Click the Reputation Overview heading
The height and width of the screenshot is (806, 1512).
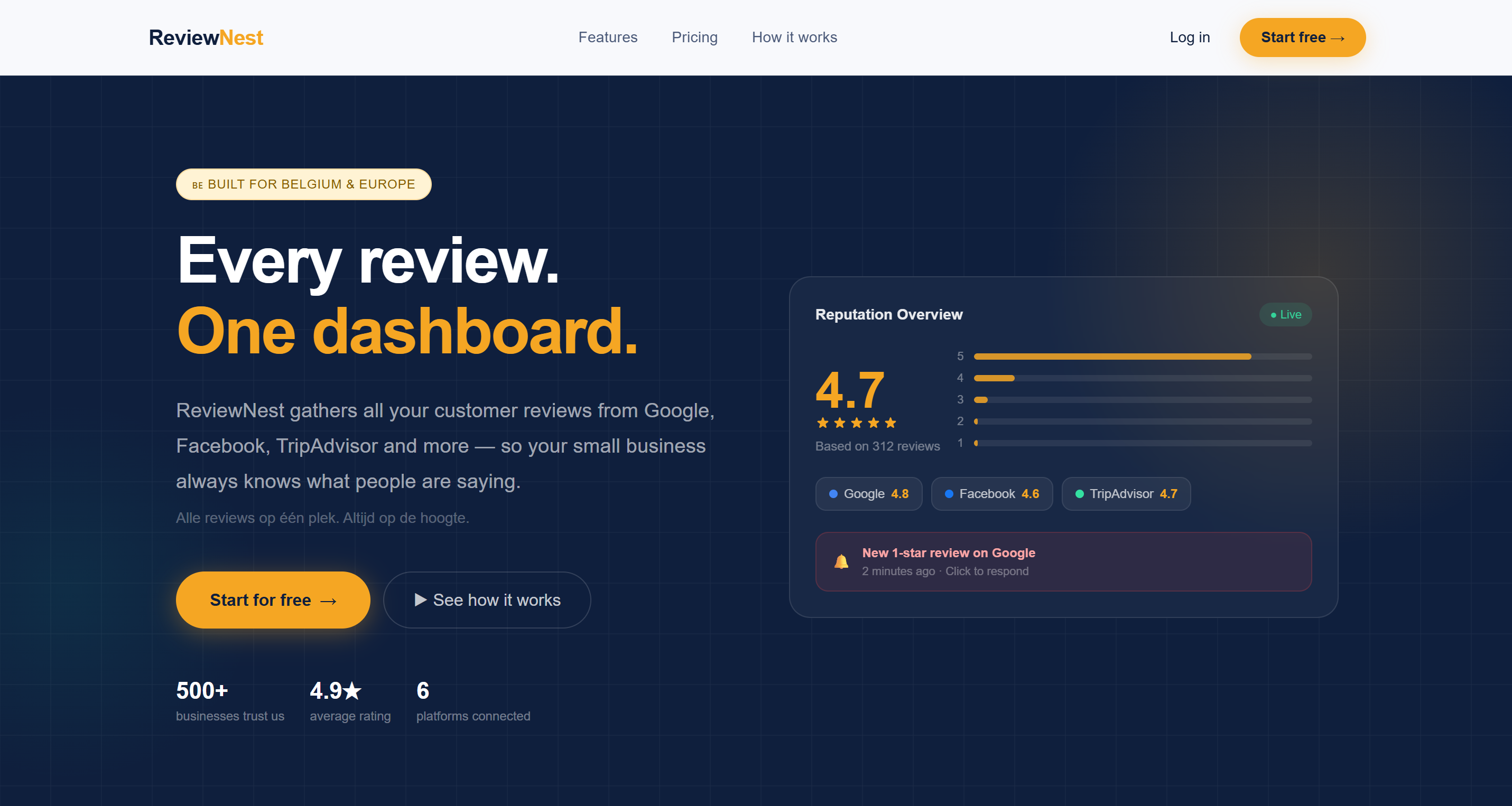pos(889,314)
